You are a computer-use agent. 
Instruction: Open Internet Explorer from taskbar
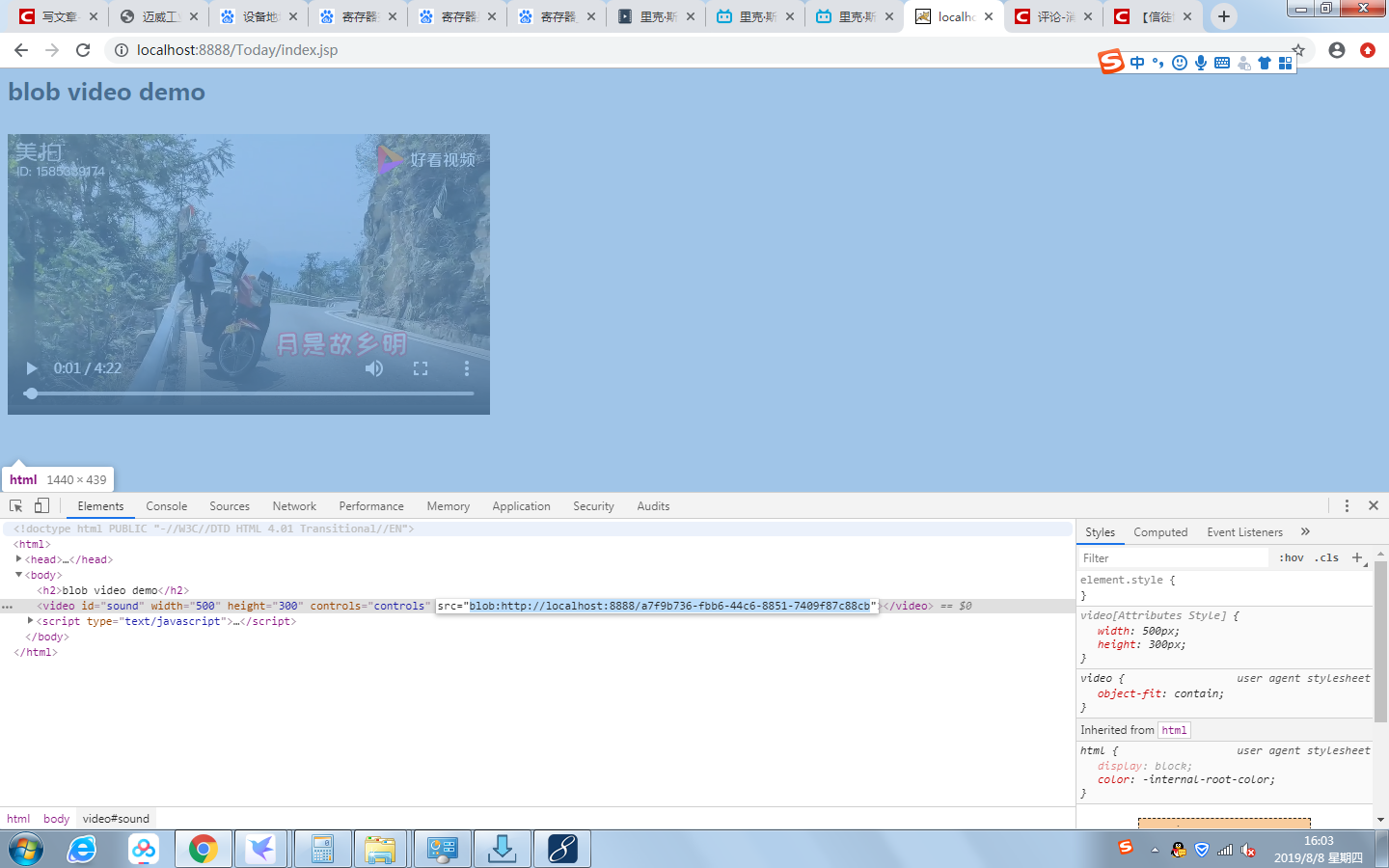coord(82,849)
